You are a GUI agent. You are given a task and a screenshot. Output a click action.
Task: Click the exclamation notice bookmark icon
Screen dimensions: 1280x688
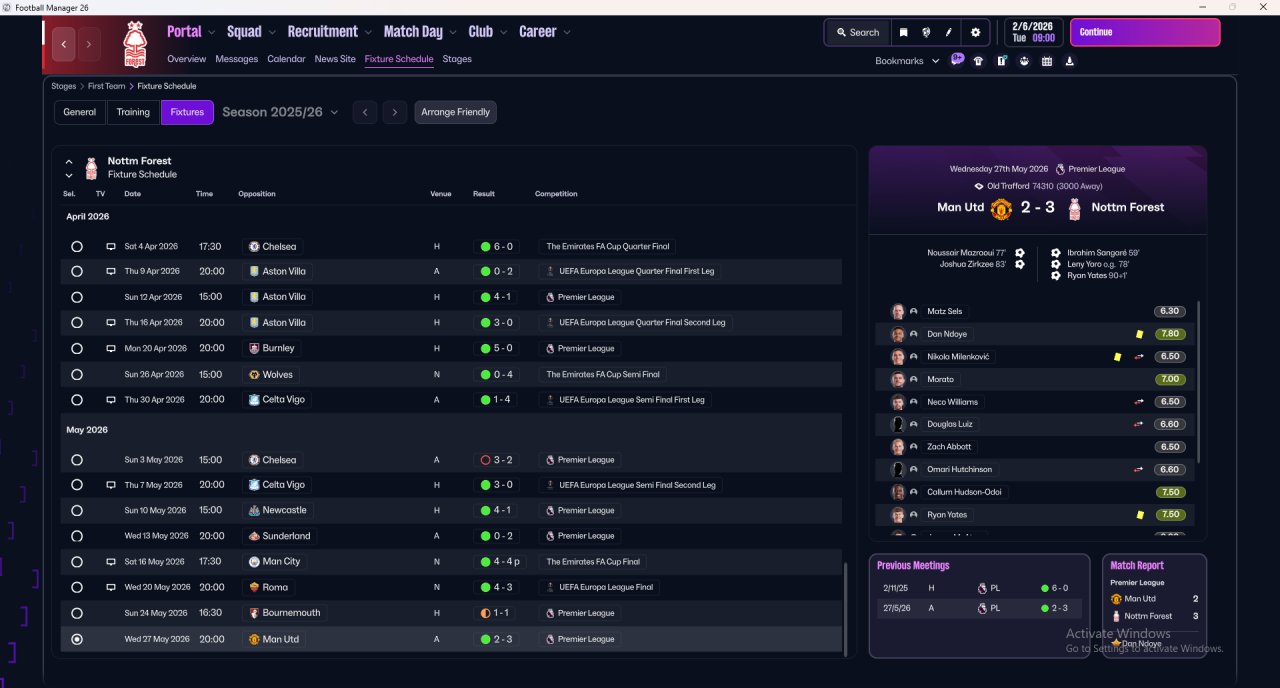pos(1001,61)
